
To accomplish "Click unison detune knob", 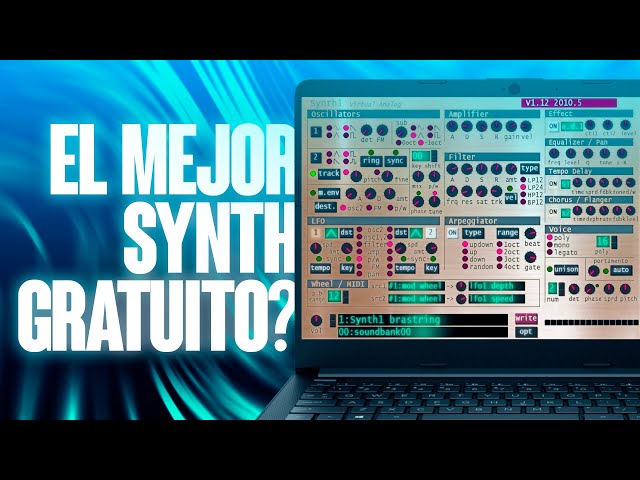I will click(x=574, y=289).
